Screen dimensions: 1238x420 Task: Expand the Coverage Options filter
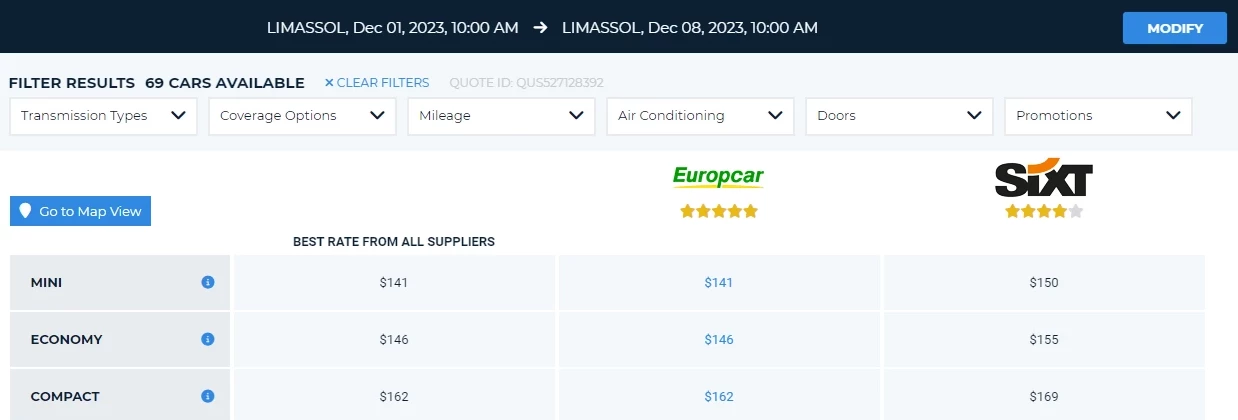point(302,116)
